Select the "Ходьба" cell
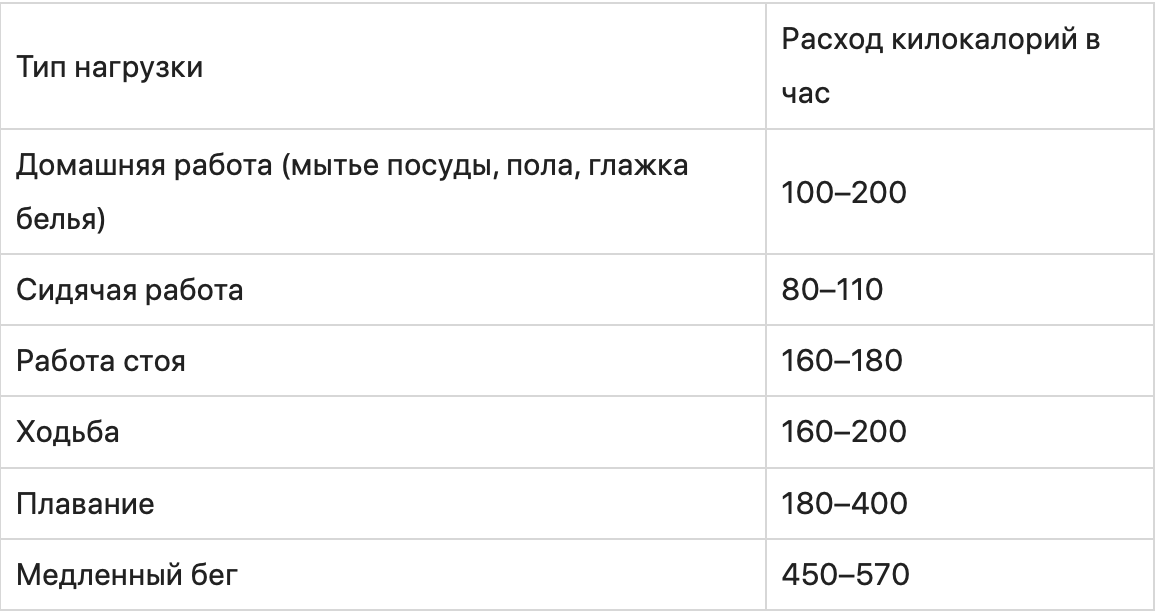 click(69, 431)
